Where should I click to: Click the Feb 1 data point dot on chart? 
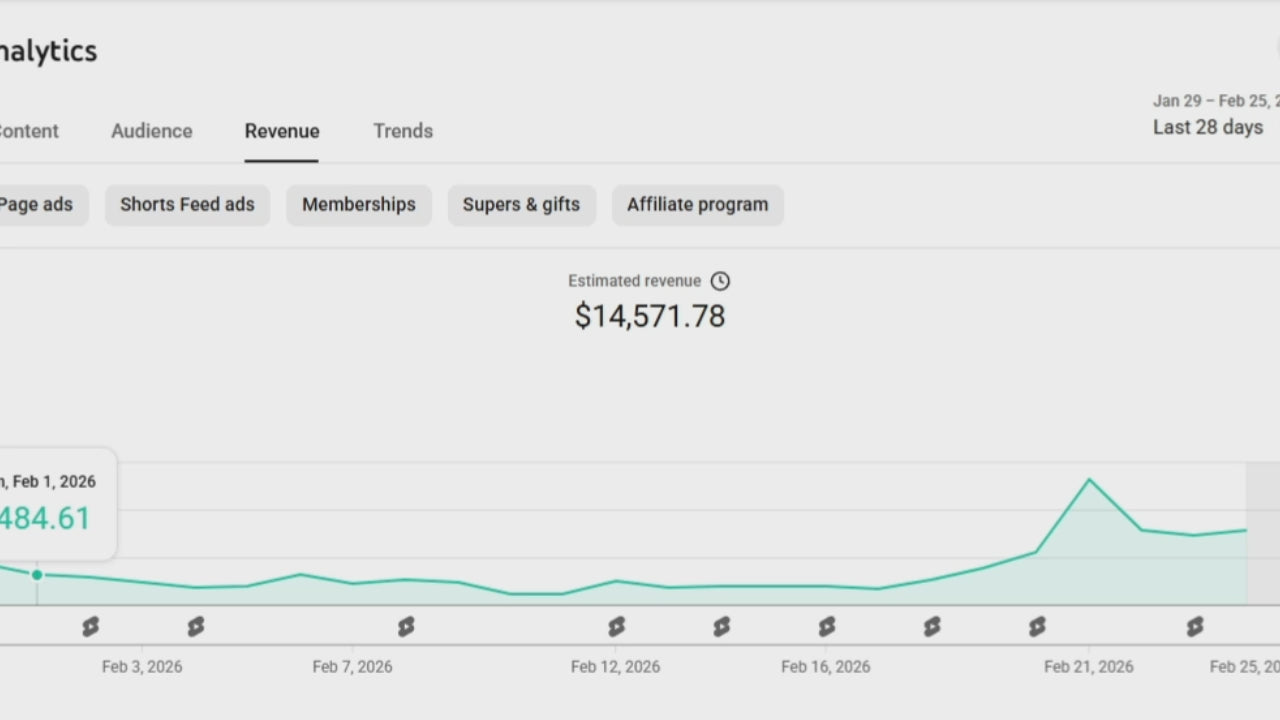coord(37,575)
